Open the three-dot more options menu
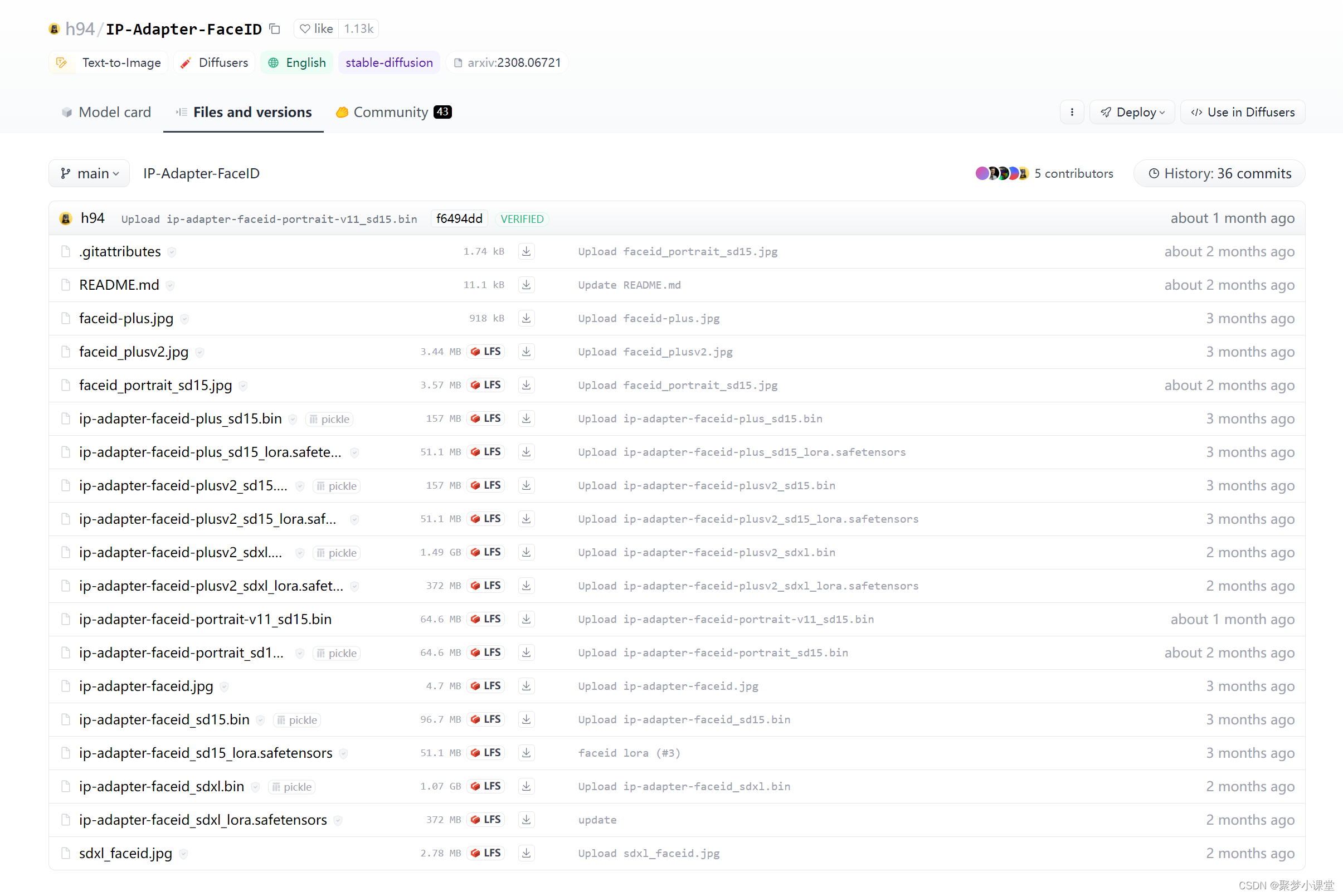1343x896 pixels. tap(1072, 112)
